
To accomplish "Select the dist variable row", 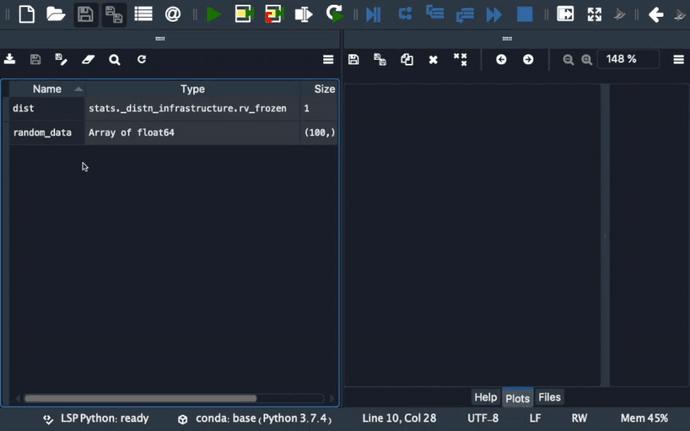I will tap(173, 108).
